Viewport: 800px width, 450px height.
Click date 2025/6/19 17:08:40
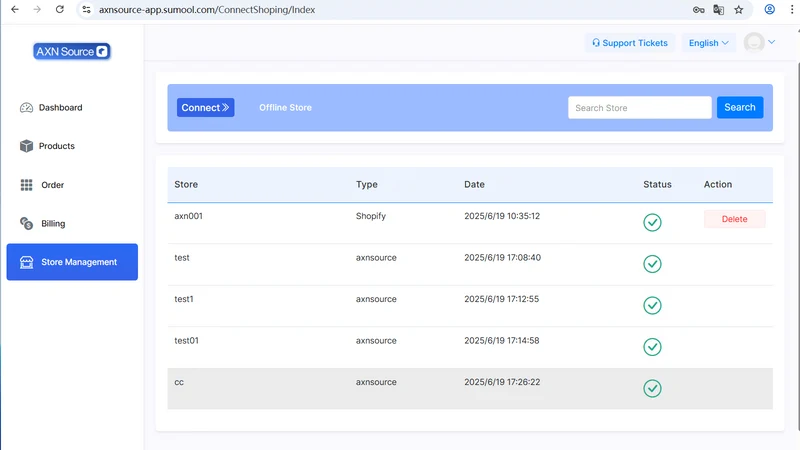(x=503, y=258)
